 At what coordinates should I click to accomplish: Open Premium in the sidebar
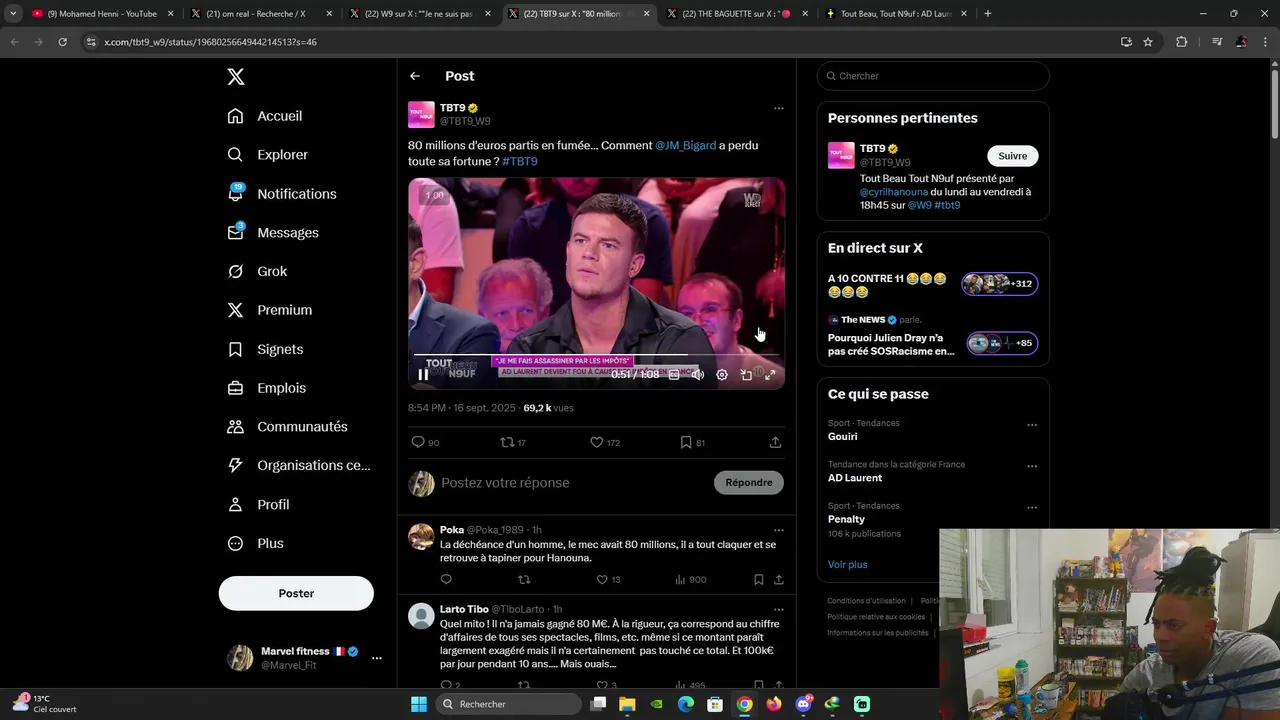coord(270,310)
